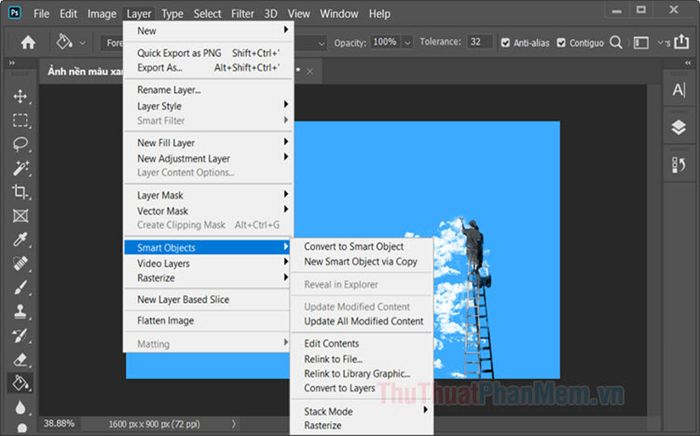Image resolution: width=700 pixels, height=436 pixels.
Task: Open the Filter menu
Action: coord(242,14)
